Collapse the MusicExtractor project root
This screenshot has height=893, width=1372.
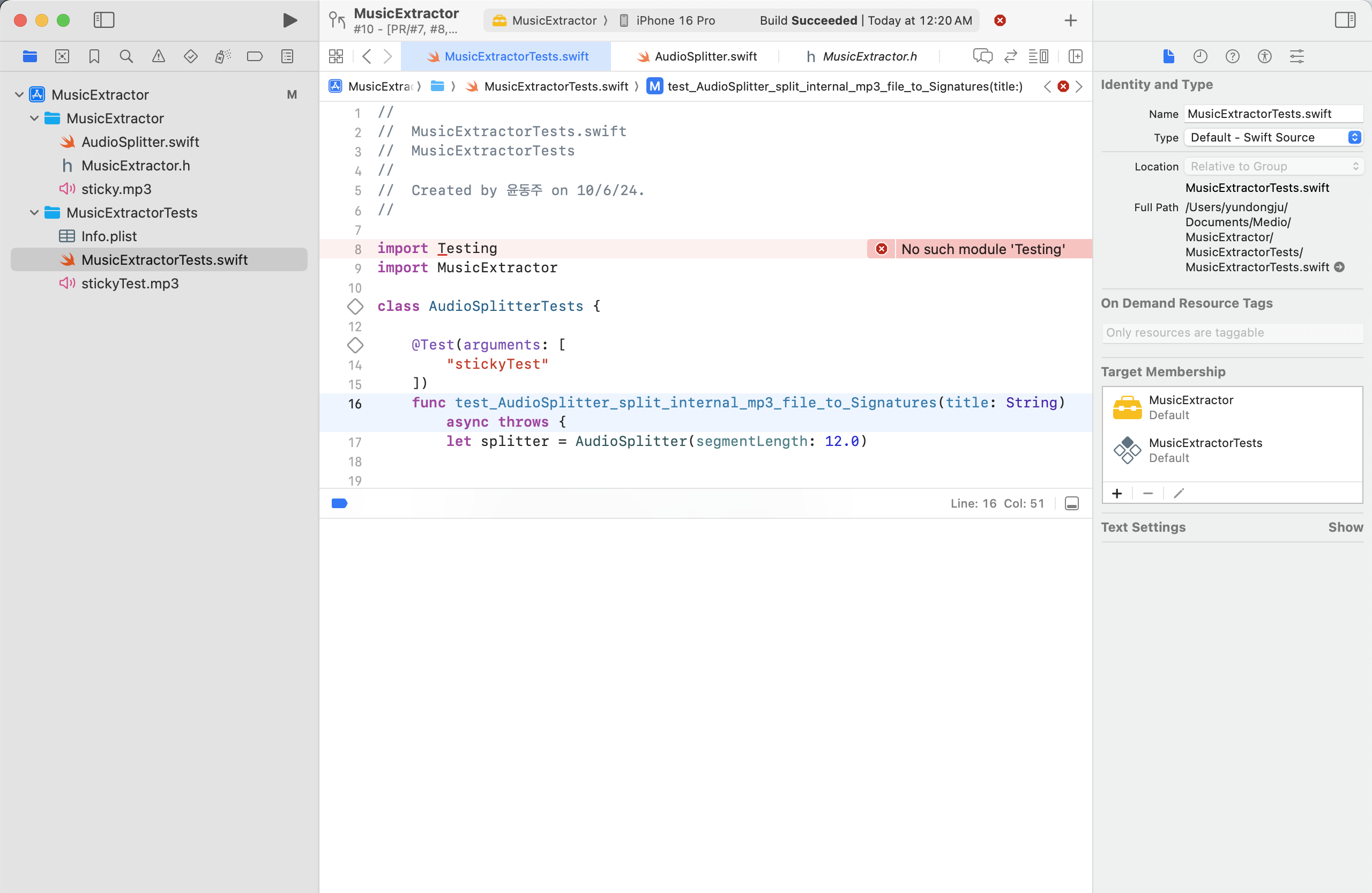click(20, 94)
